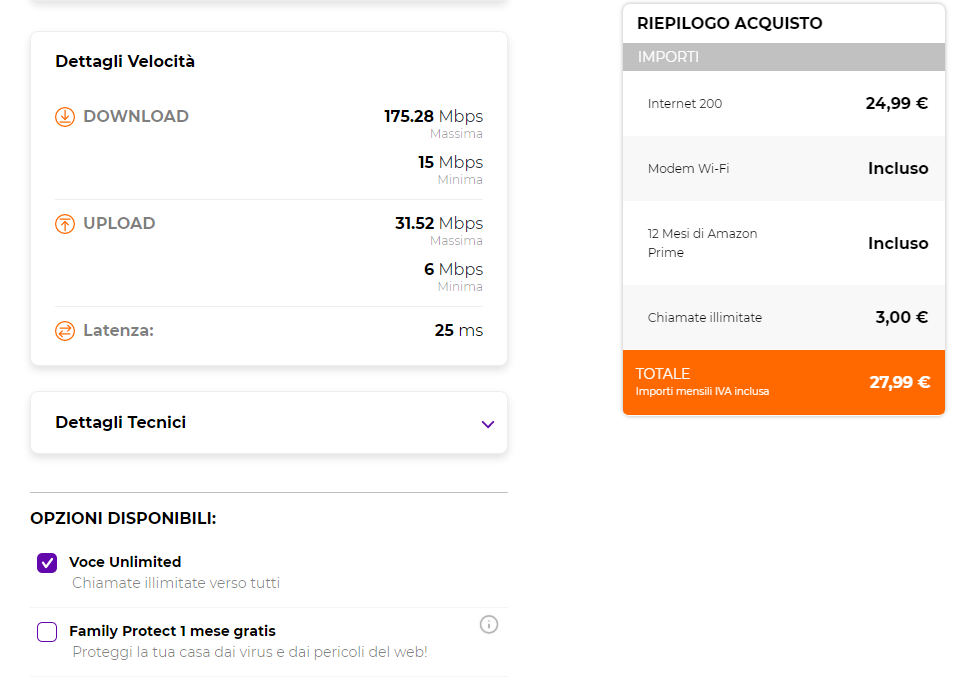Click the Internet 200 summary row

pyautogui.click(x=784, y=103)
